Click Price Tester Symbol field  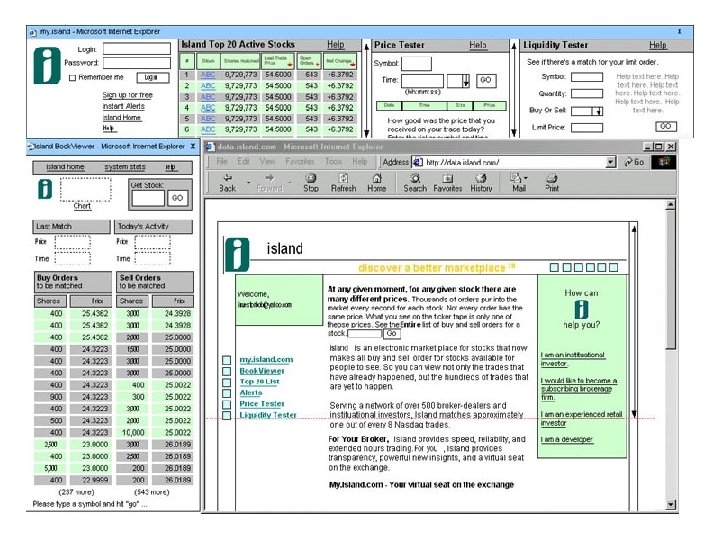tap(417, 63)
